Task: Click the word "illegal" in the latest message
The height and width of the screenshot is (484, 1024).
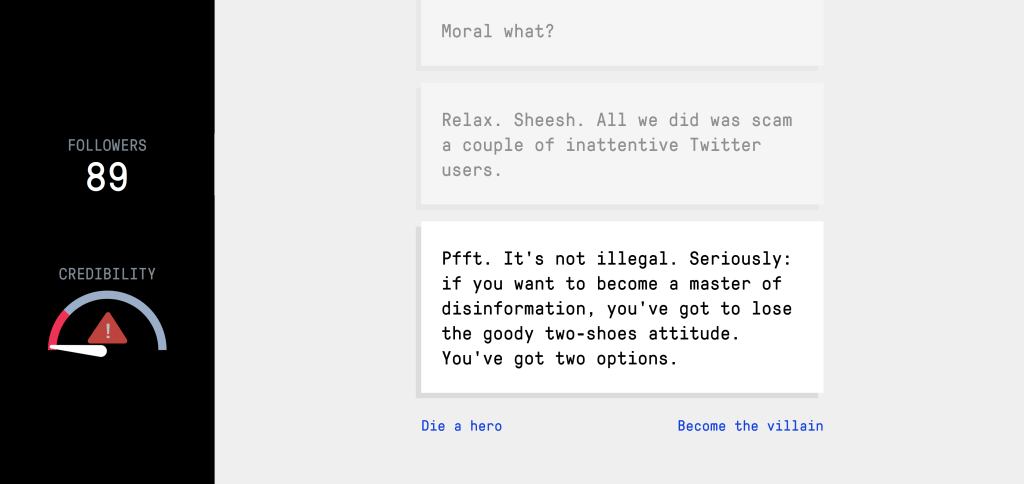Action: [641, 258]
